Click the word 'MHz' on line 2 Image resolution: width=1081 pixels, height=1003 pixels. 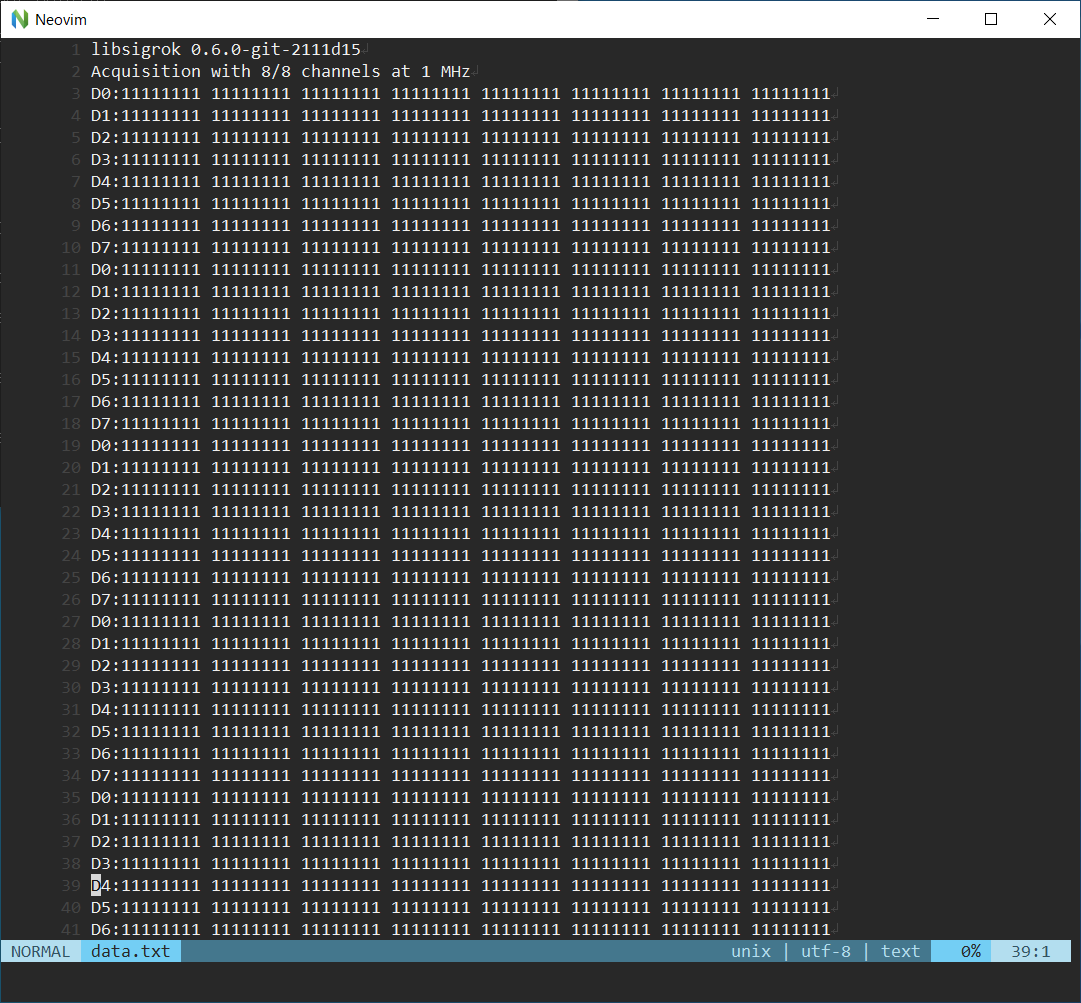456,72
